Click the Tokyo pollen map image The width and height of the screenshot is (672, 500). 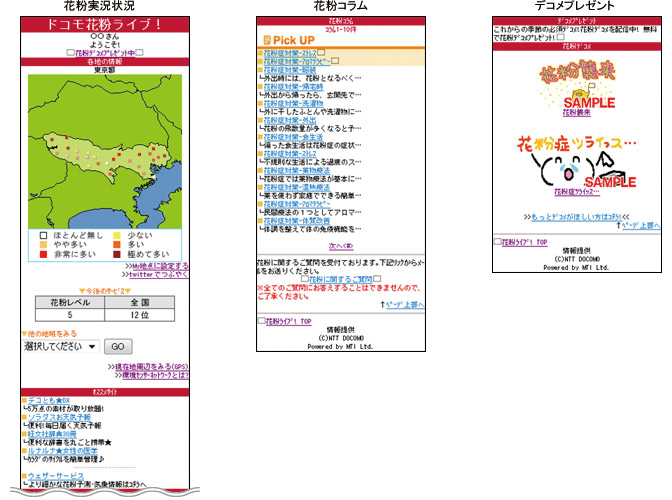pos(105,151)
